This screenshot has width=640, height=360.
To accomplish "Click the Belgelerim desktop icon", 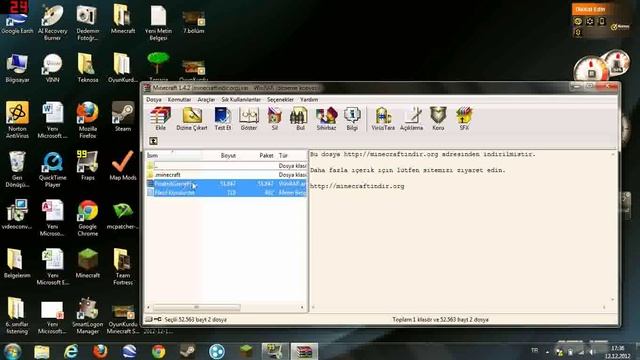I will pyautogui.click(x=17, y=264).
